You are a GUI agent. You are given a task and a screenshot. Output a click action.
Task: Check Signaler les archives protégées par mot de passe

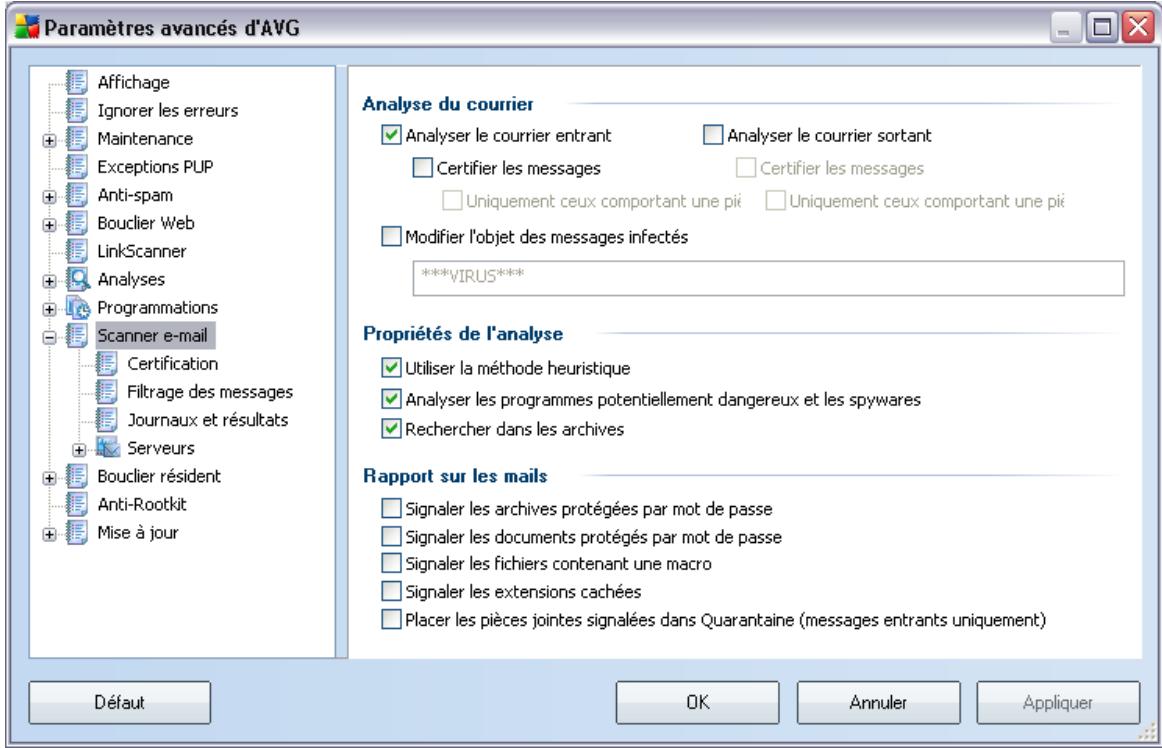(x=391, y=509)
